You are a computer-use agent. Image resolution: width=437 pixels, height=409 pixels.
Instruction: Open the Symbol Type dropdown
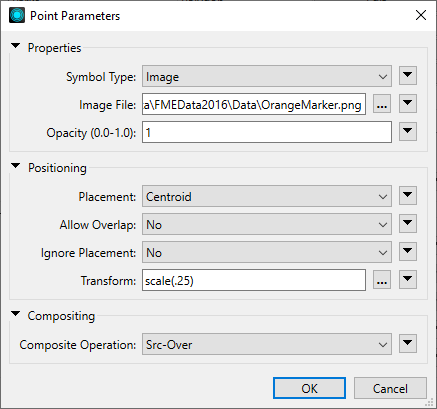(267, 76)
